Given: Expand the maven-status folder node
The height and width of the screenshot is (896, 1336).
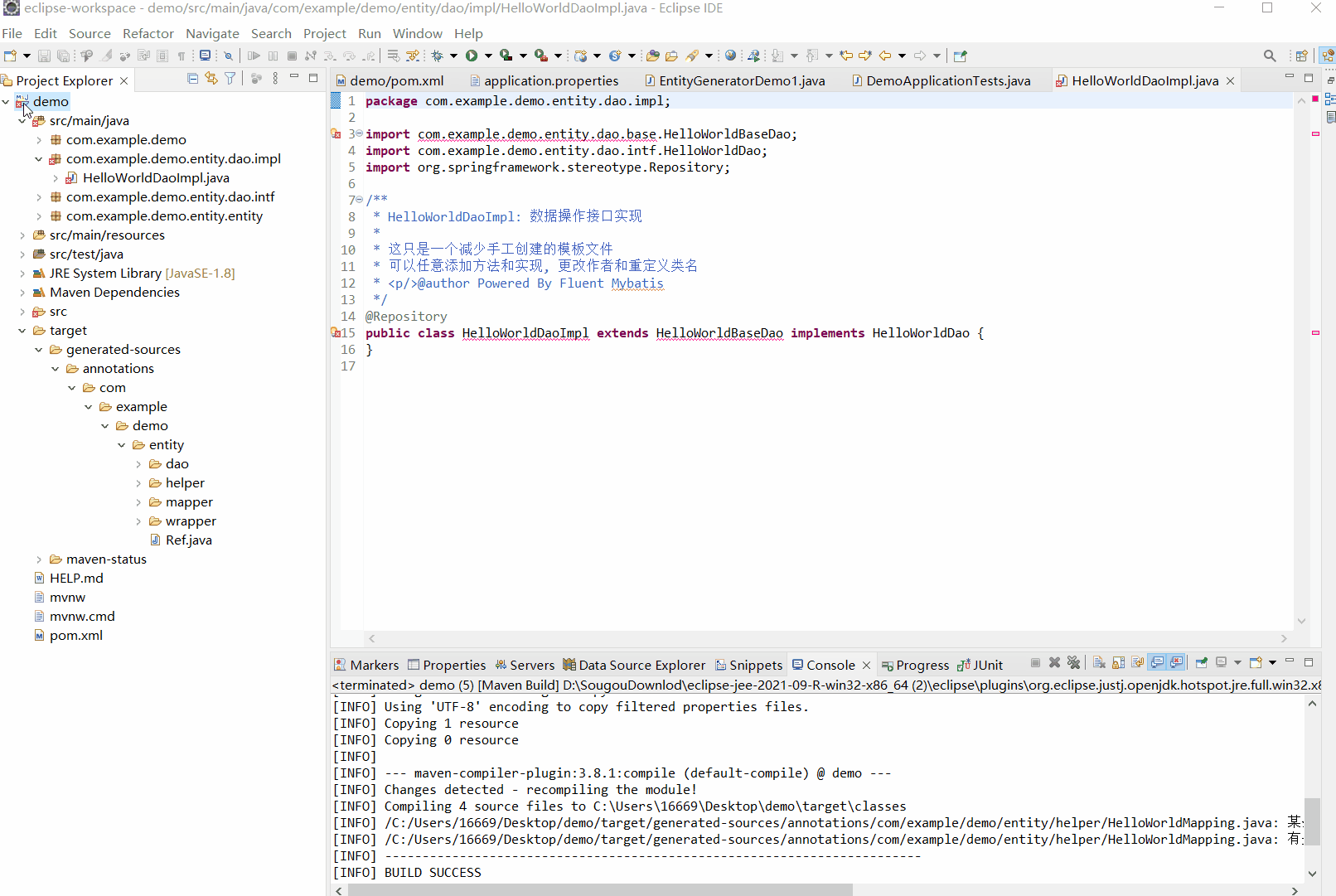Looking at the screenshot, I should point(39,559).
